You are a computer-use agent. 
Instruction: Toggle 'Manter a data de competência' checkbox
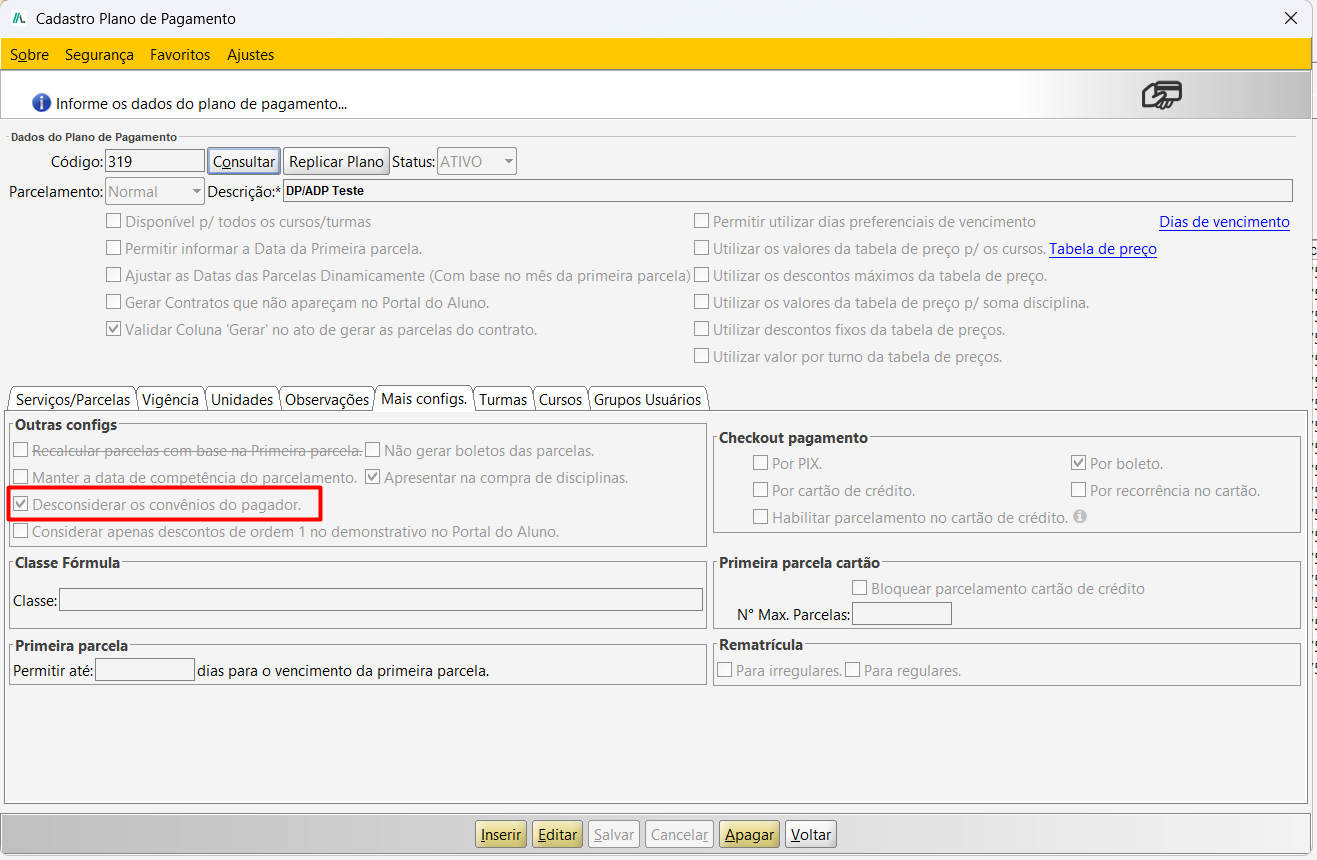pos(21,478)
